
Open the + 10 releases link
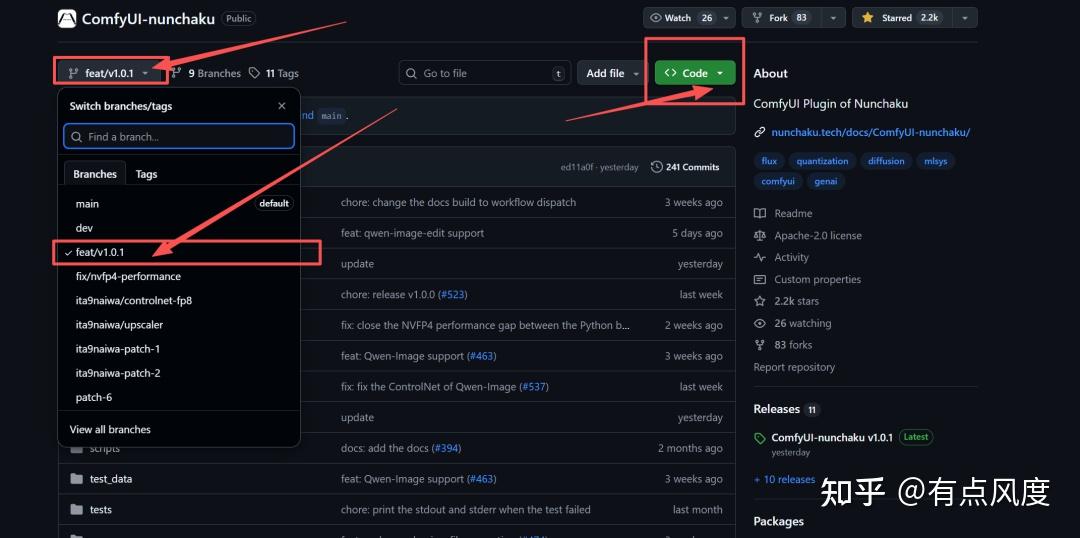pyautogui.click(x=785, y=479)
